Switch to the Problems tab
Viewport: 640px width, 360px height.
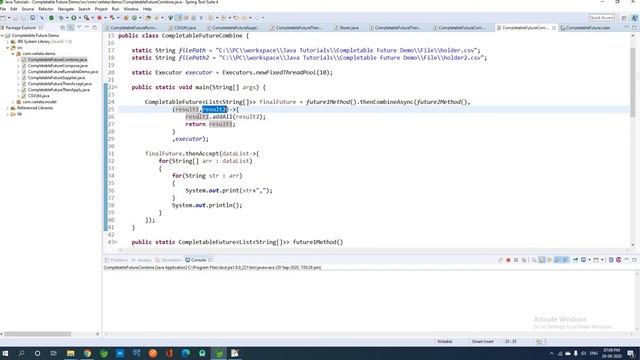pos(116,260)
